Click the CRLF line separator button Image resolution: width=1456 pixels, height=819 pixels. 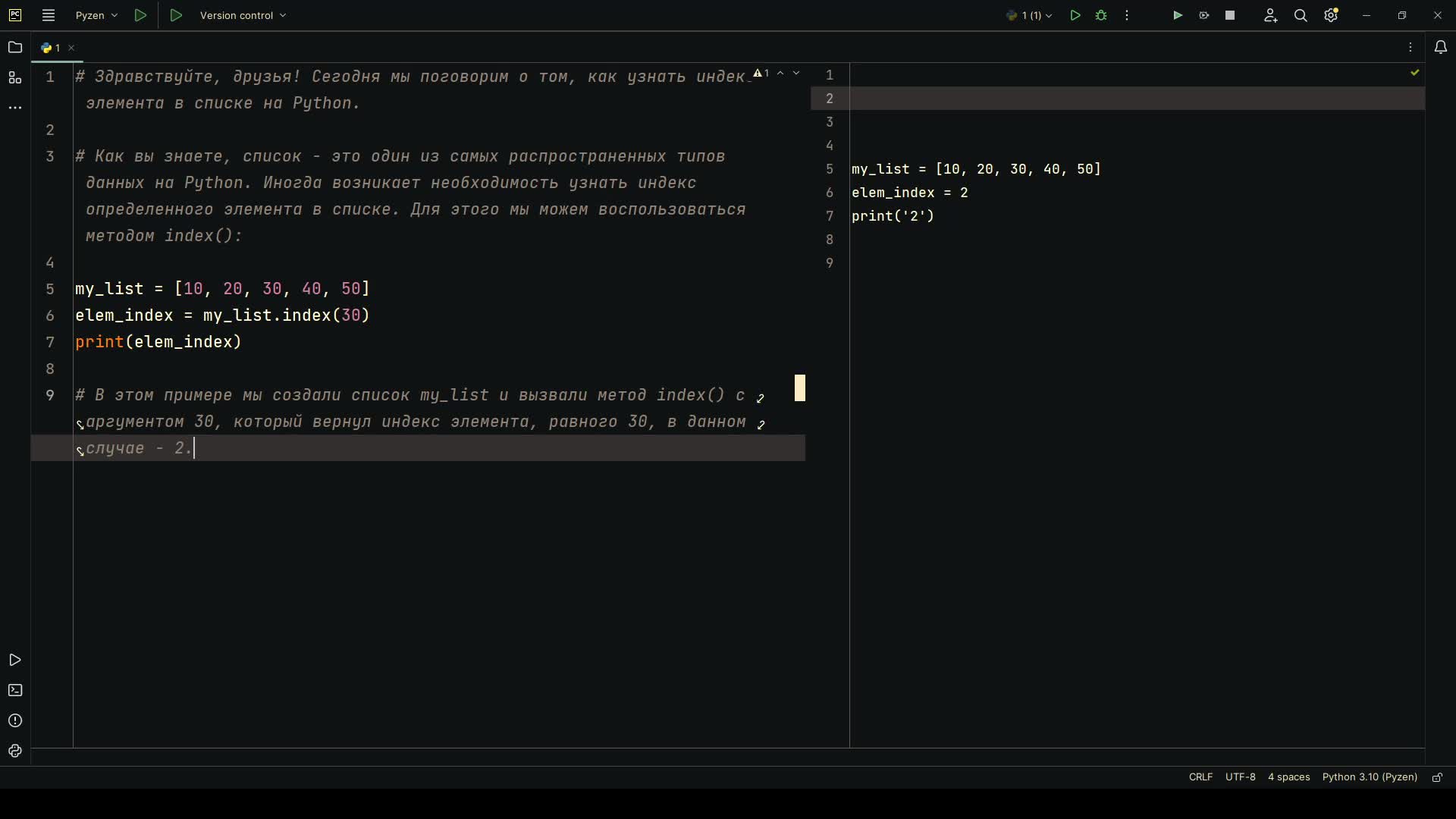[x=1200, y=777]
